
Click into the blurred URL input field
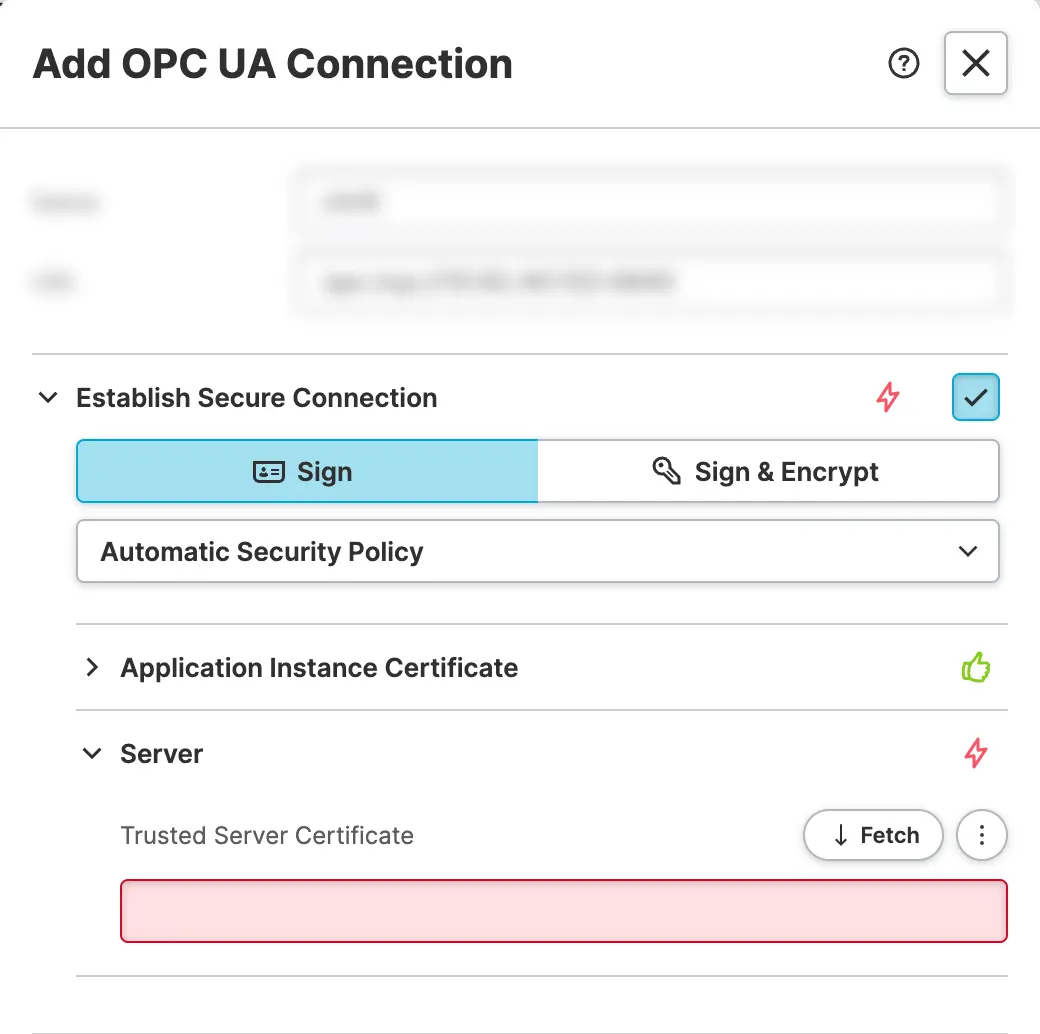point(650,283)
